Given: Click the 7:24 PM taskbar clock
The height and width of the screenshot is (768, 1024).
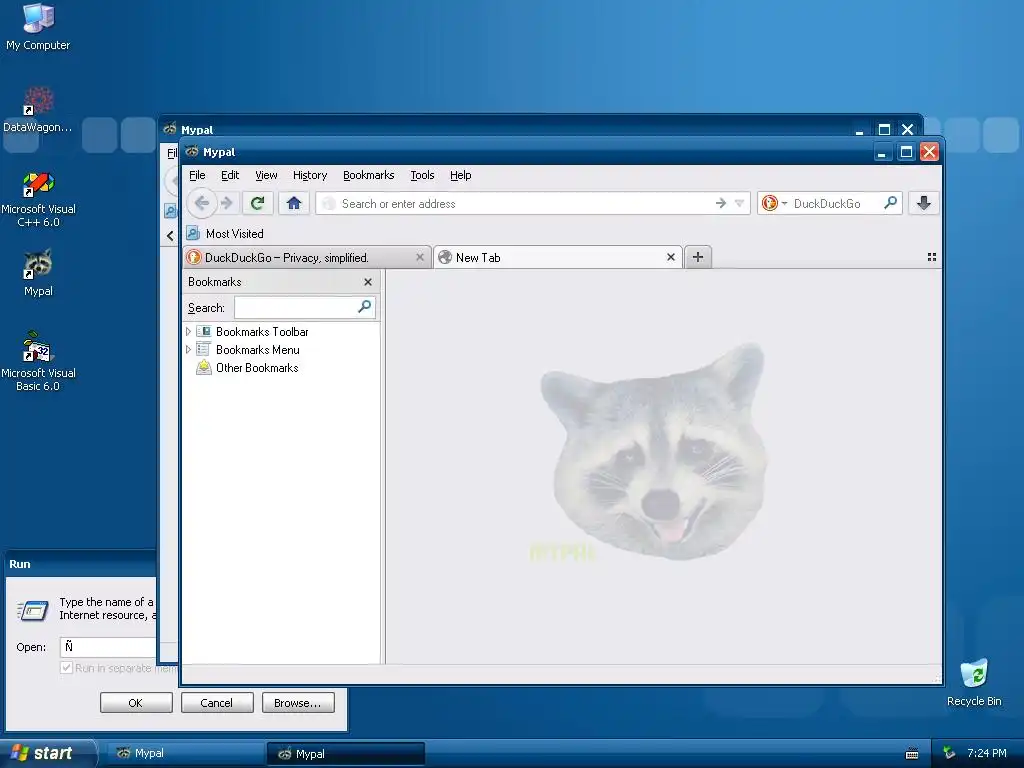Looking at the screenshot, I should coord(986,753).
